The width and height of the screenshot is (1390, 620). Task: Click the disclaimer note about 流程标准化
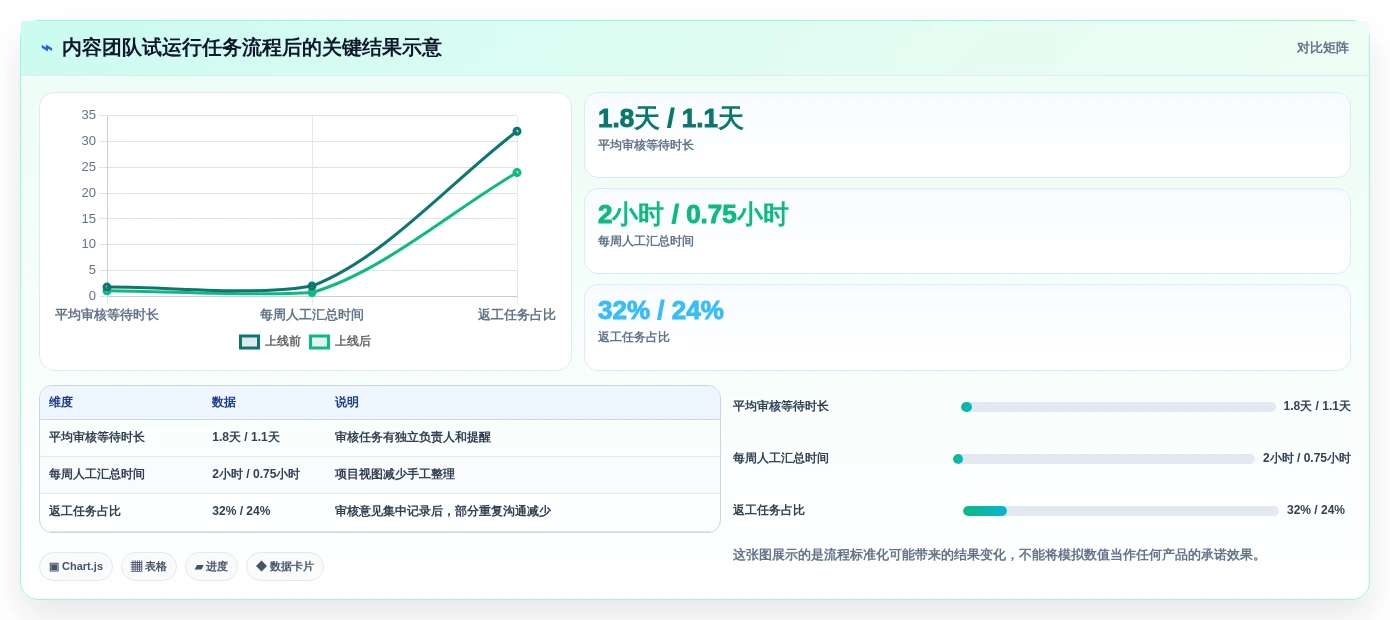[1000, 555]
